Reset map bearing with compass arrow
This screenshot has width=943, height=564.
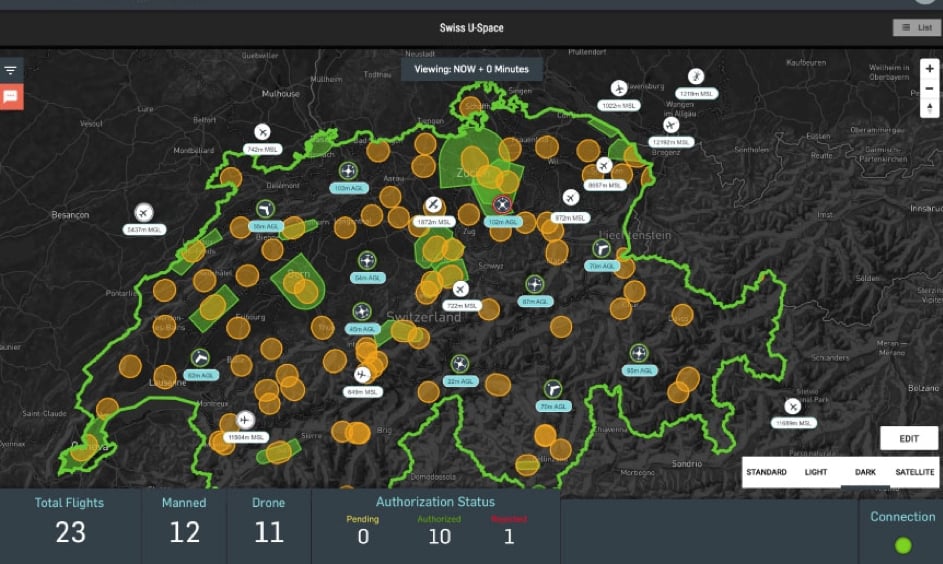coord(929,108)
